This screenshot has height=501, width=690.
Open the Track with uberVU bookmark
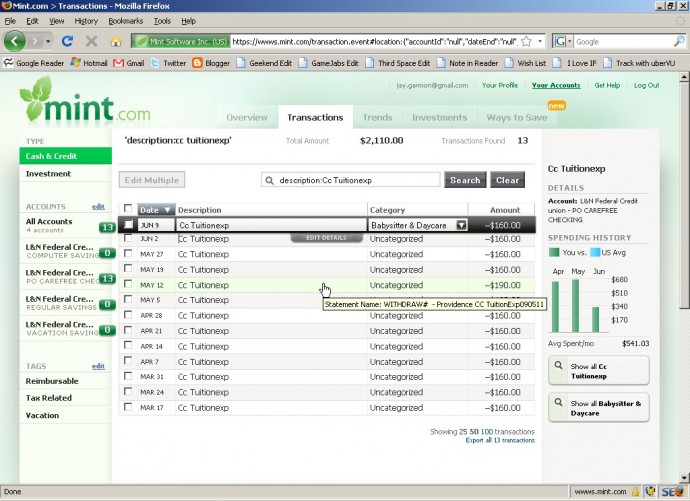point(639,63)
